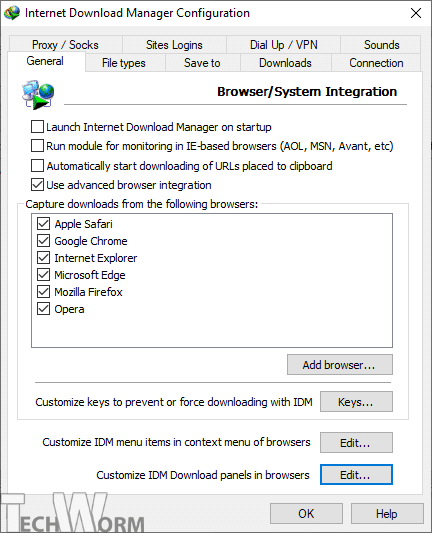Enable Launch Internet Download Manager on startup
Image resolution: width=432 pixels, height=533 pixels.
(37, 127)
